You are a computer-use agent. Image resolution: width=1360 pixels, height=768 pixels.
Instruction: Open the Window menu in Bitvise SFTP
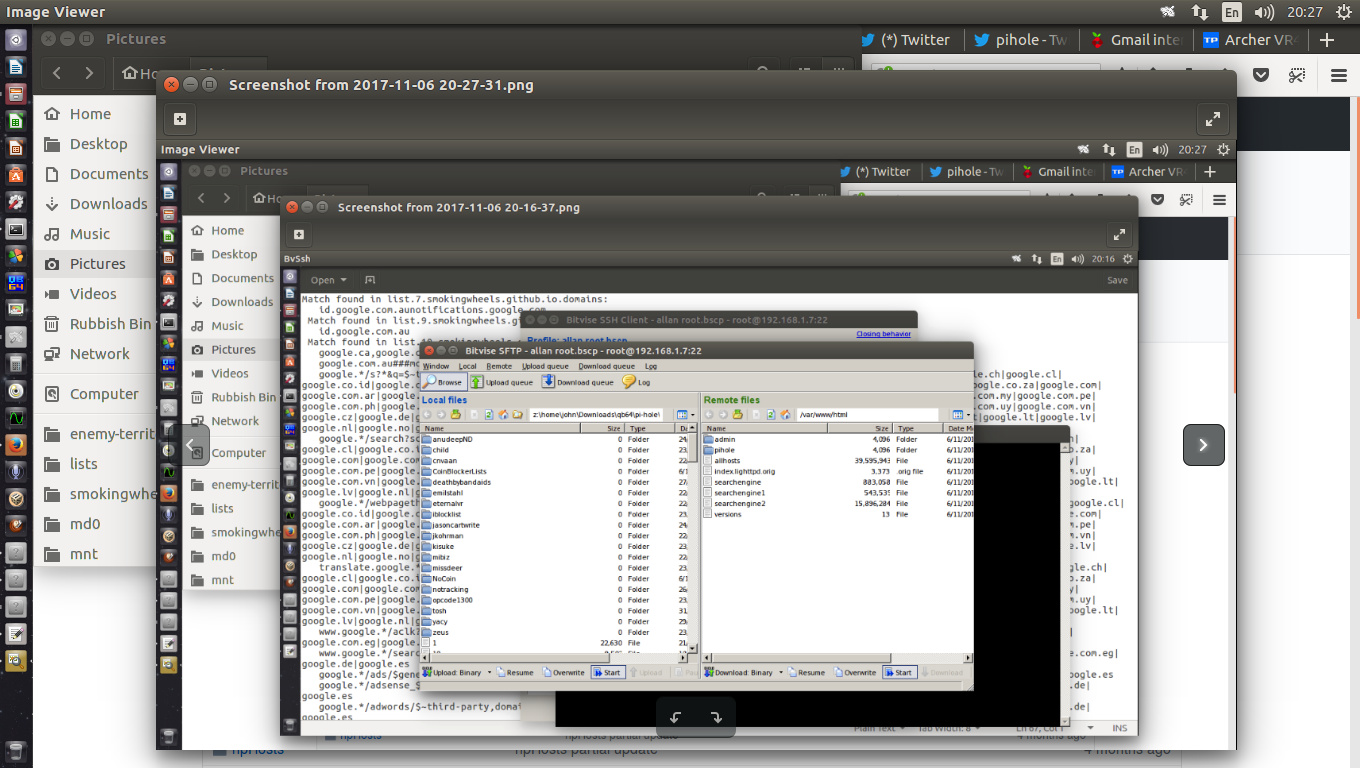(x=436, y=366)
